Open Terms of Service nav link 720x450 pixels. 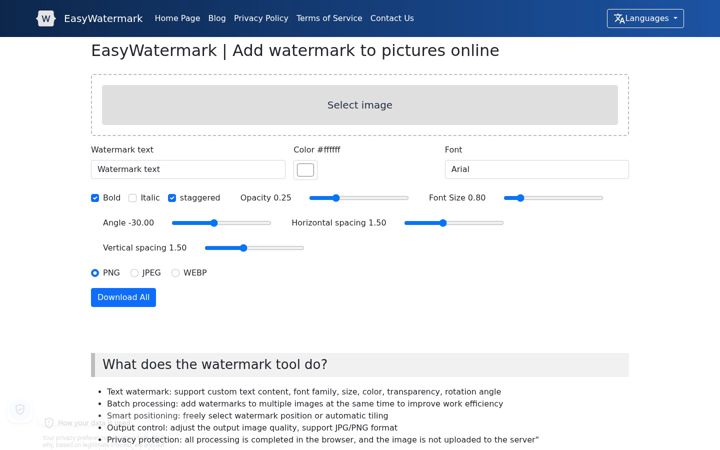click(x=329, y=18)
